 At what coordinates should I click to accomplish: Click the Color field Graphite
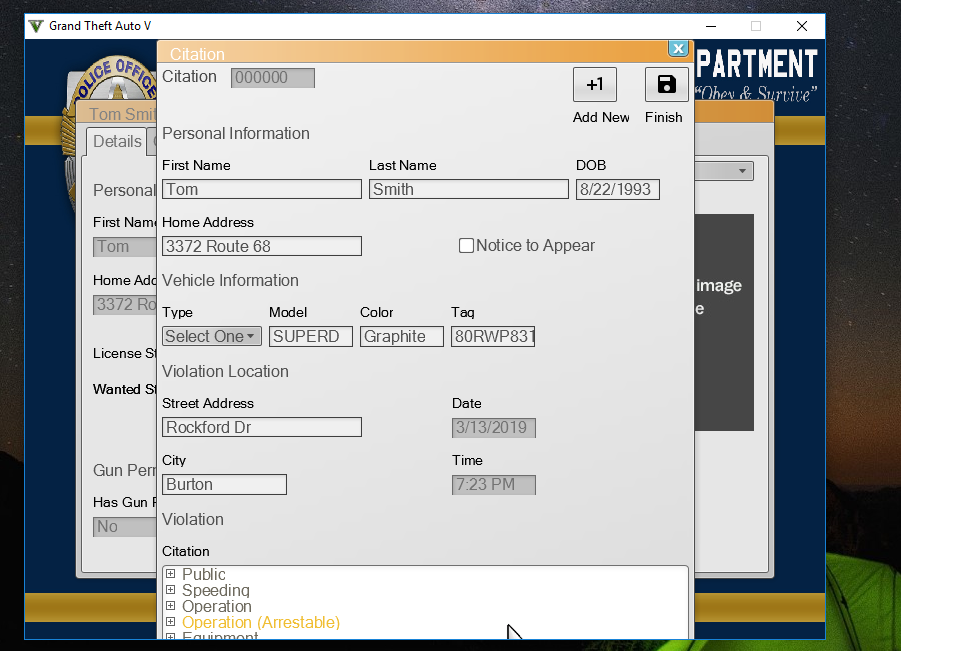(x=402, y=336)
